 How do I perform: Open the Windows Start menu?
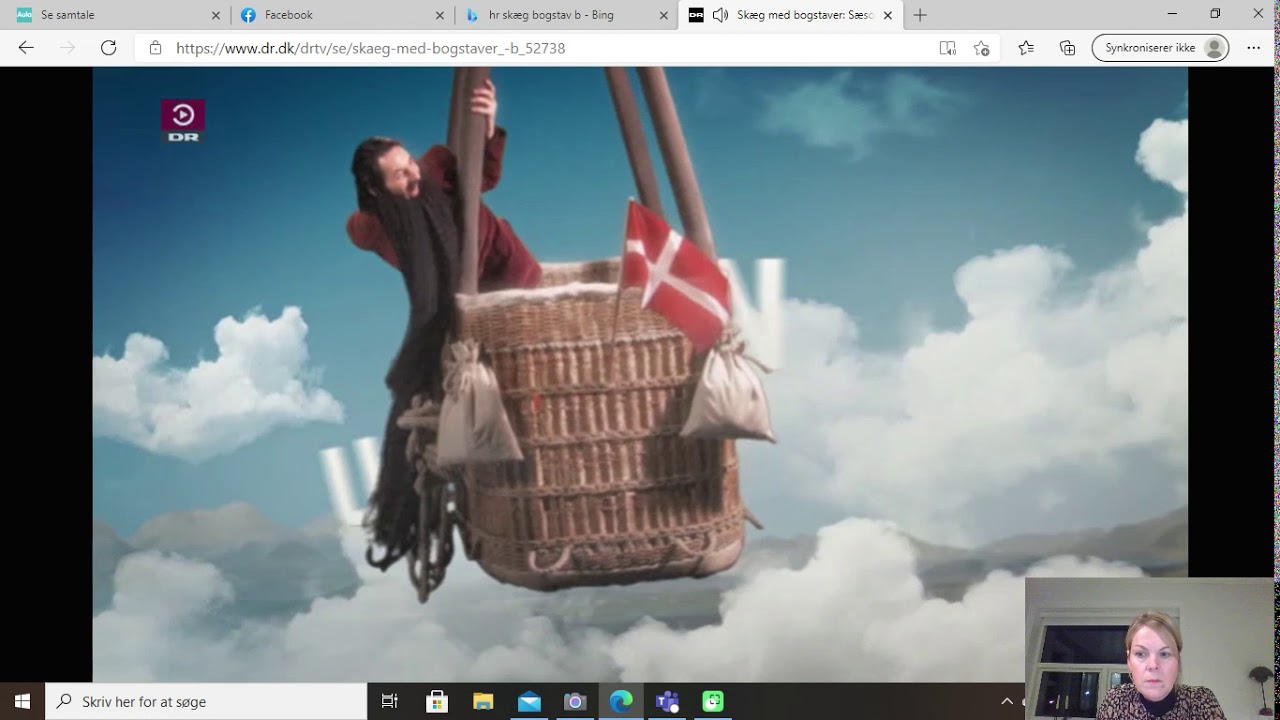coord(22,701)
